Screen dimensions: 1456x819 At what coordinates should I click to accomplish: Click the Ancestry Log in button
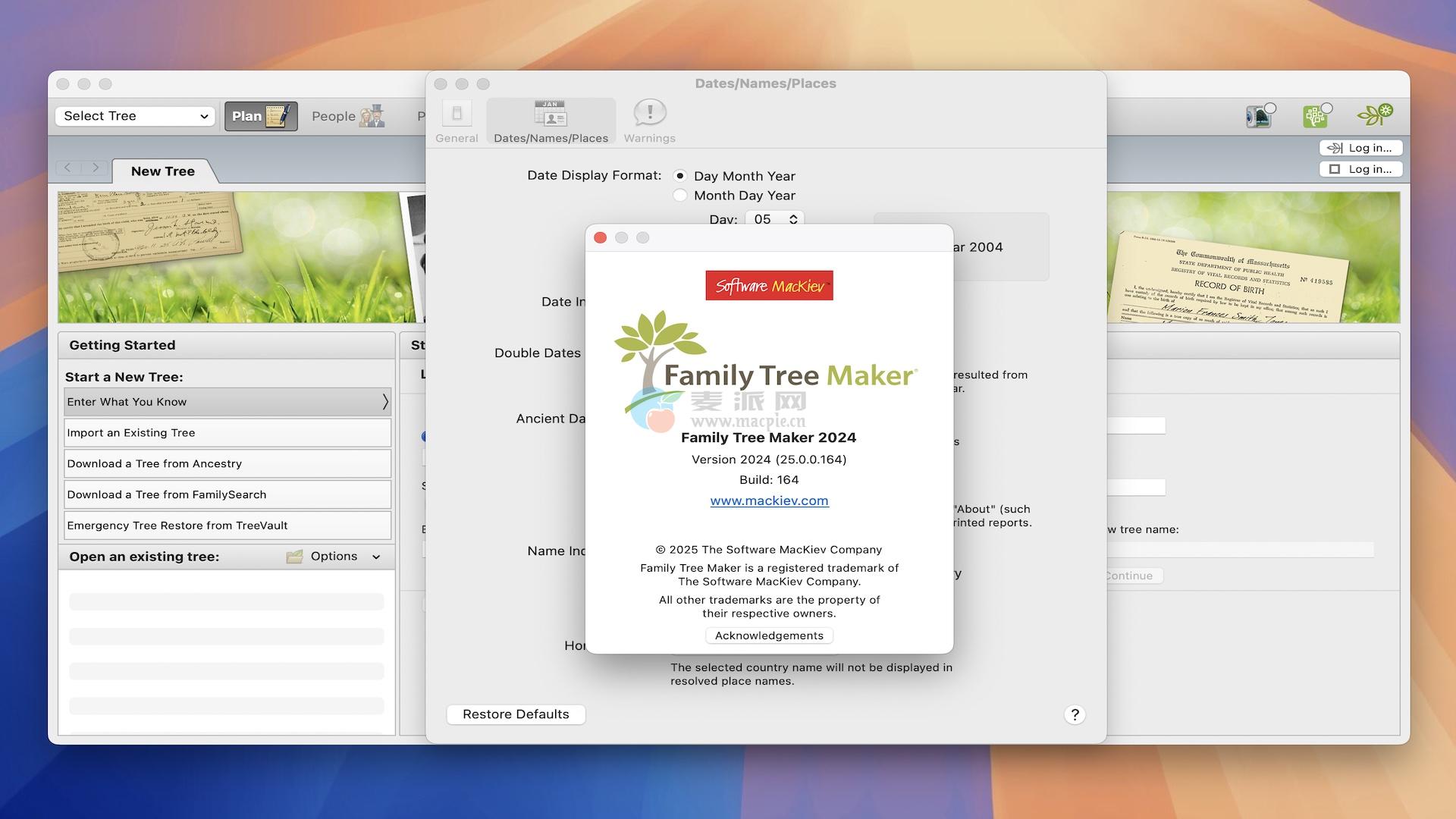(1361, 148)
